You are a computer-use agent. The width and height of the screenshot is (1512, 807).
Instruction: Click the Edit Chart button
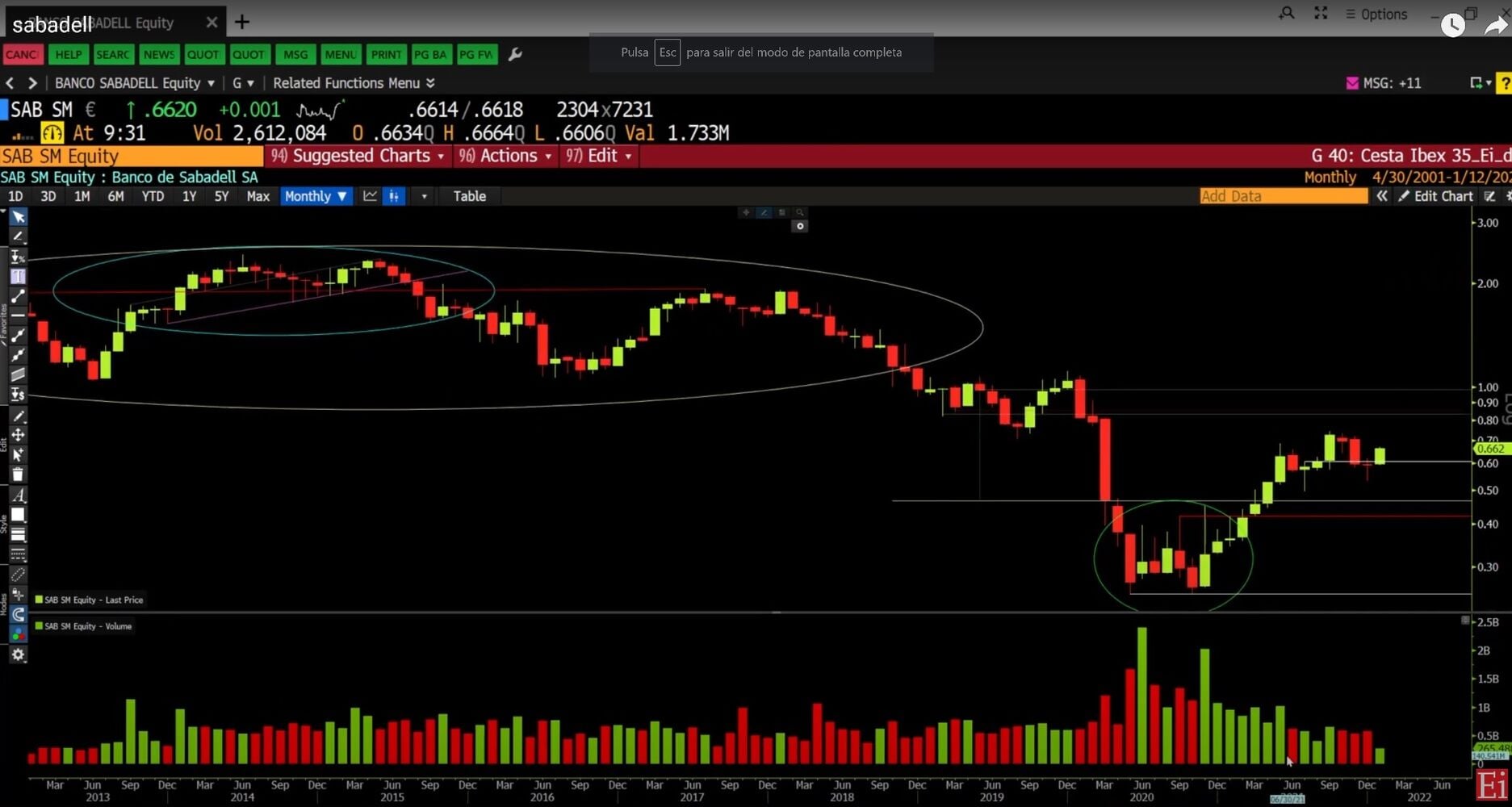(1436, 196)
